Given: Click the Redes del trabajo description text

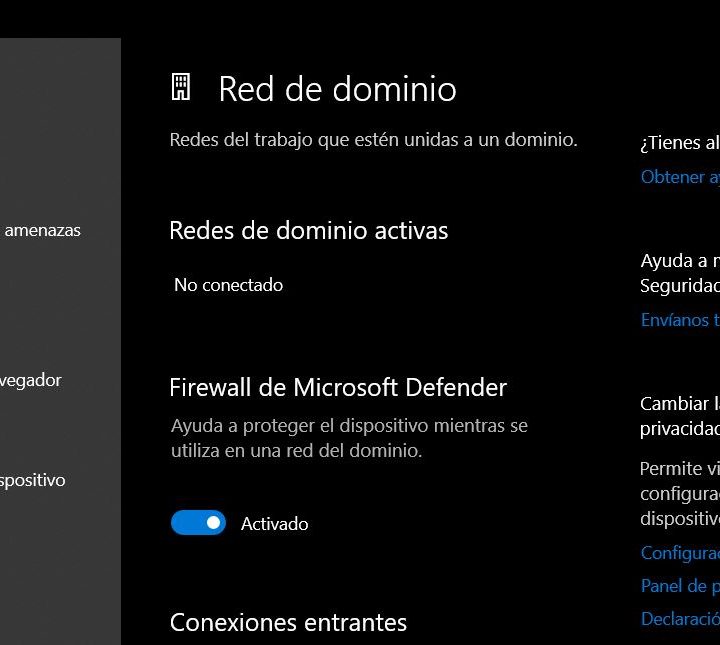Looking at the screenshot, I should 373,139.
